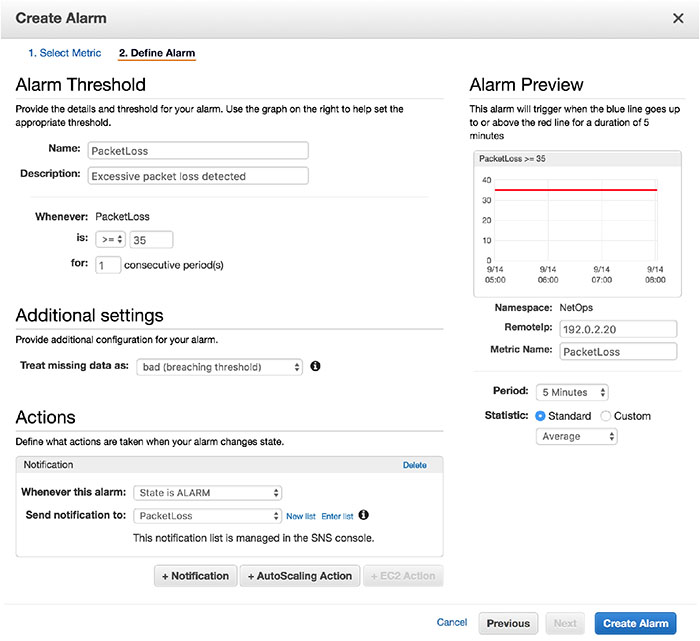Select the Define Alarm tab

pos(157,53)
